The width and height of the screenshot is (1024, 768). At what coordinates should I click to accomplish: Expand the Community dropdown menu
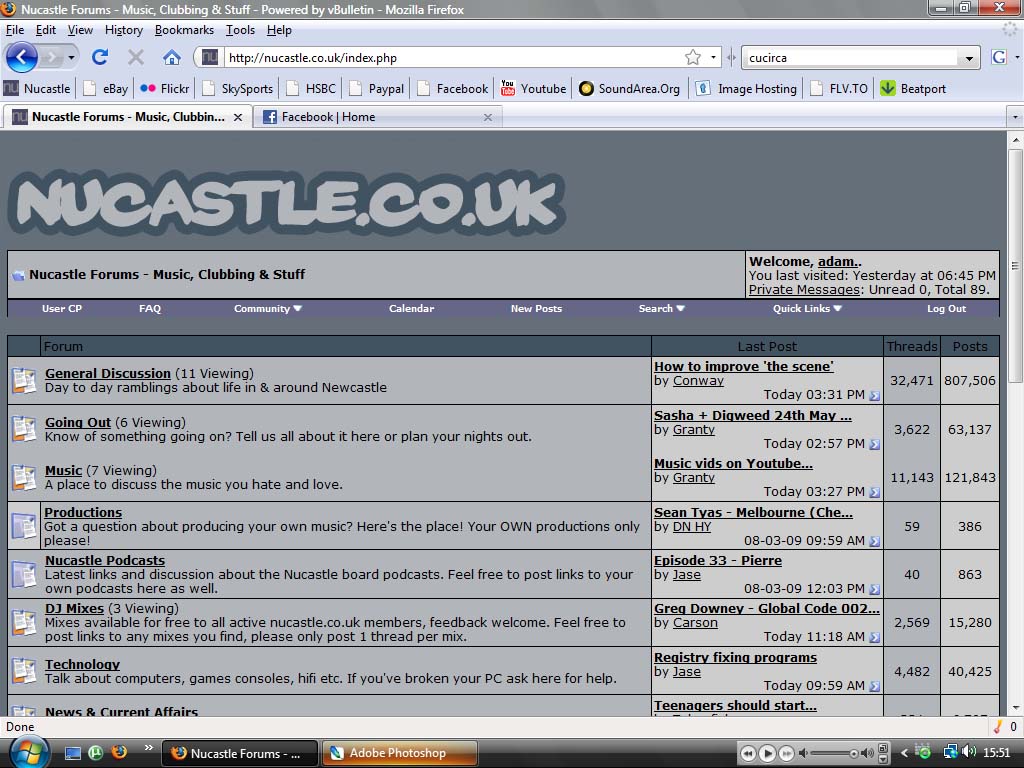[x=268, y=309]
